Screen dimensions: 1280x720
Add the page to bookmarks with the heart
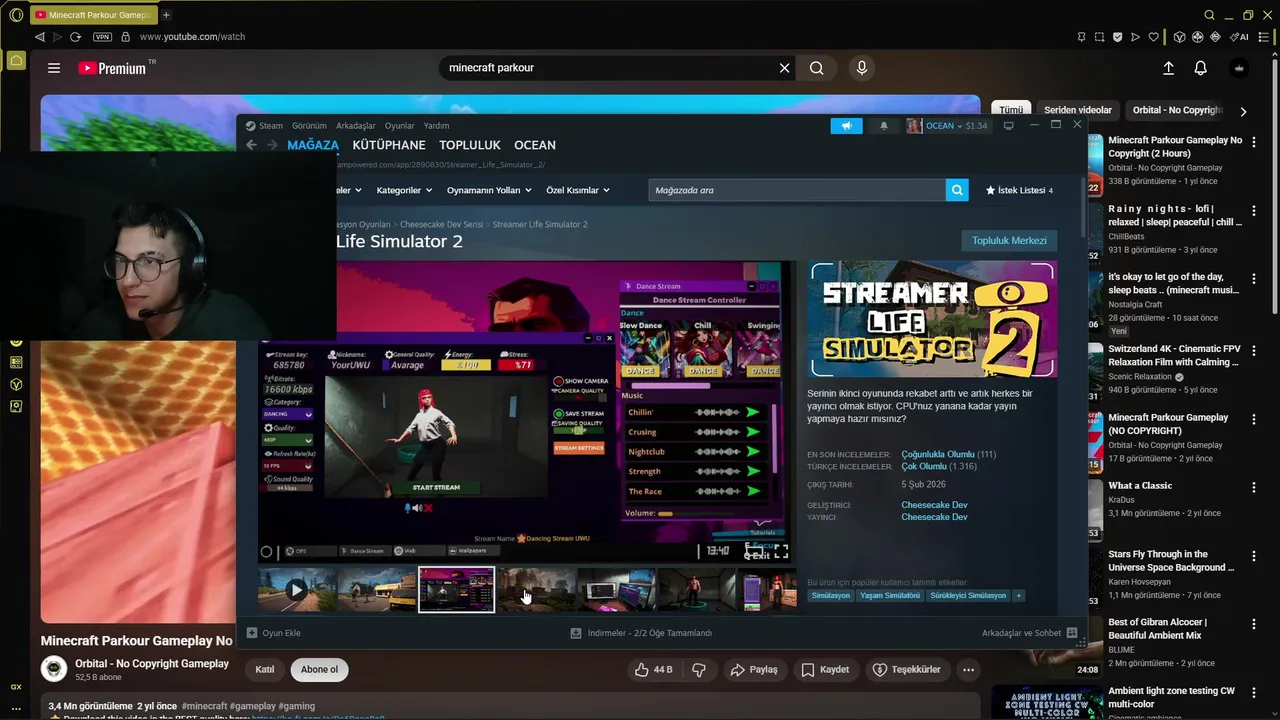pyautogui.click(x=1153, y=37)
